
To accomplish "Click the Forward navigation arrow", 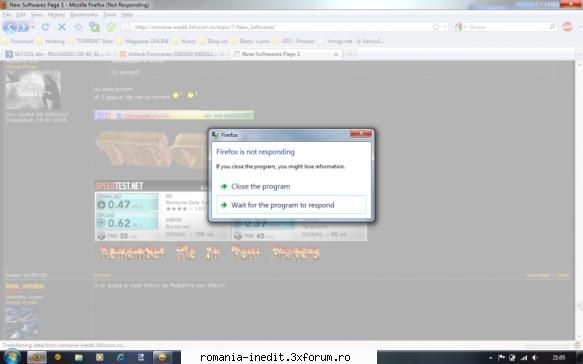I will pyautogui.click(x=22, y=27).
